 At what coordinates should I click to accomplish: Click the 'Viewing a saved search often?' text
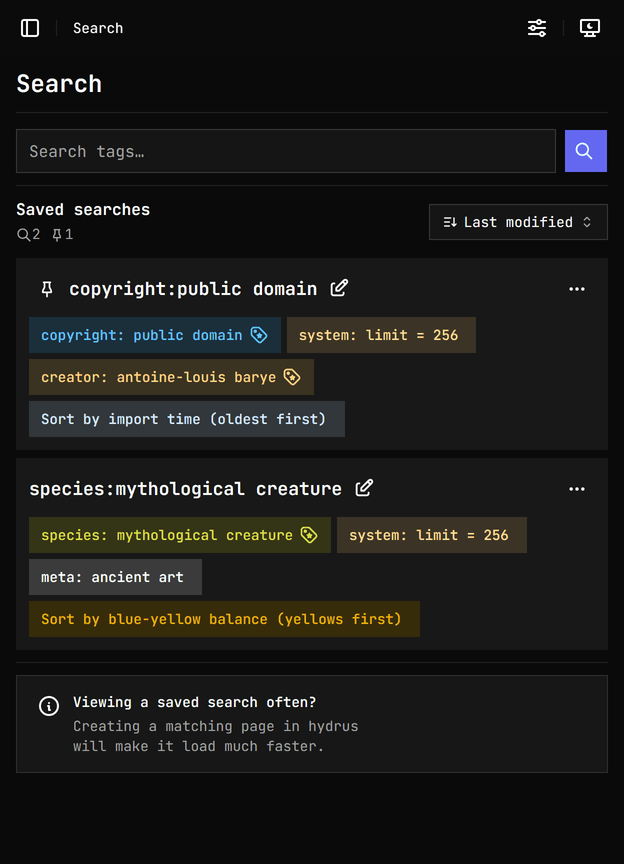195,702
